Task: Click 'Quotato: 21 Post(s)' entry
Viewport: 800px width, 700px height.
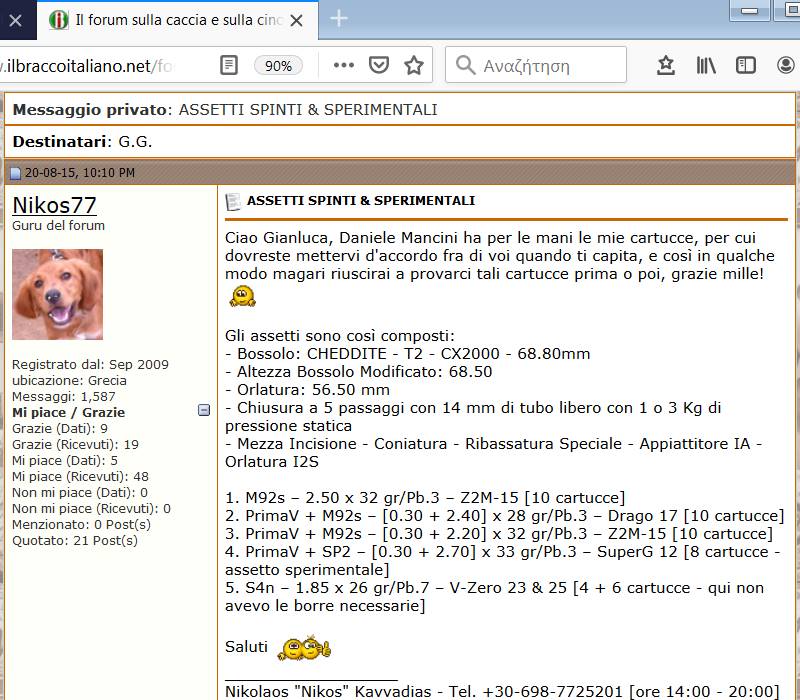Action: click(75, 540)
